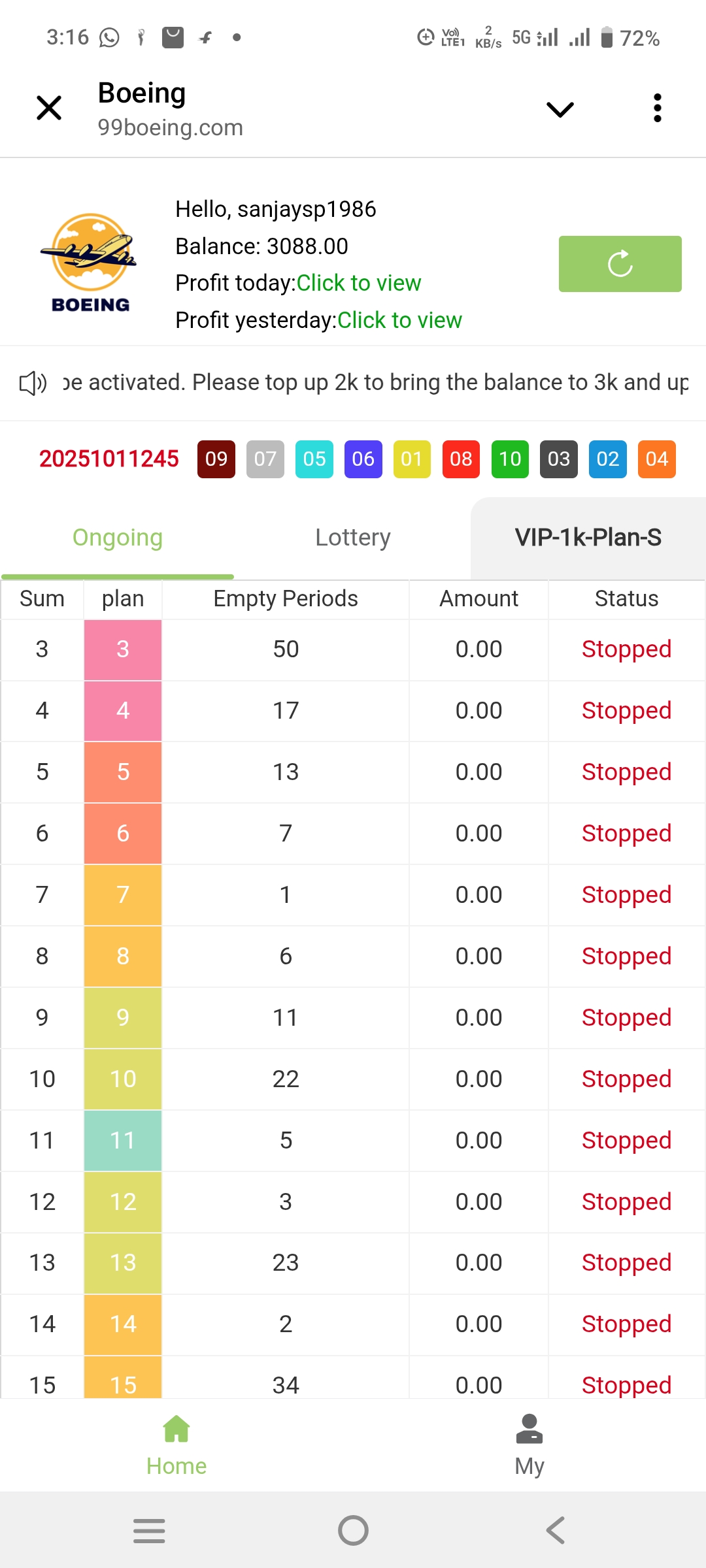Click the announcement speaker icon
This screenshot has height=1568, width=706.
pyautogui.click(x=33, y=383)
